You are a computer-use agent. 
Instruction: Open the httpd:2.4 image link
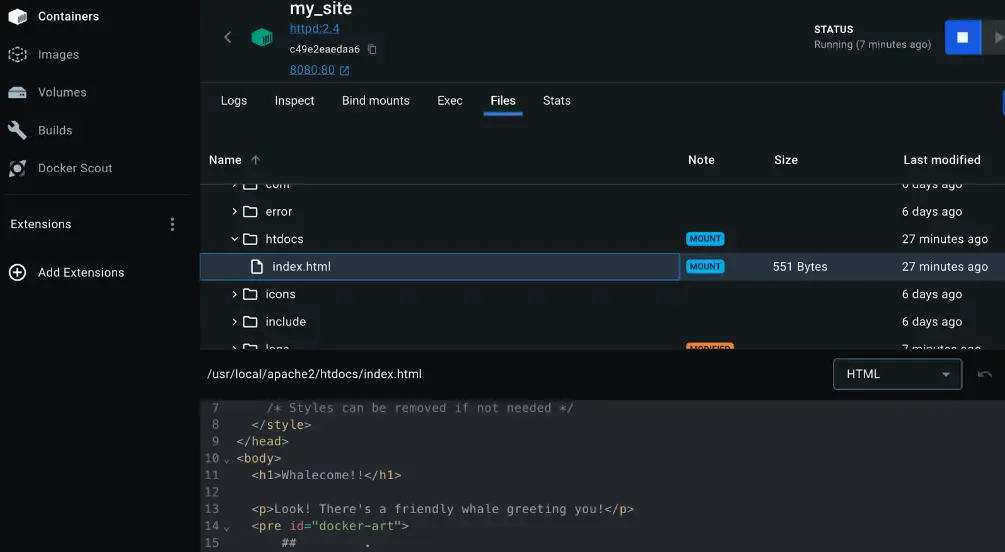tap(314, 29)
